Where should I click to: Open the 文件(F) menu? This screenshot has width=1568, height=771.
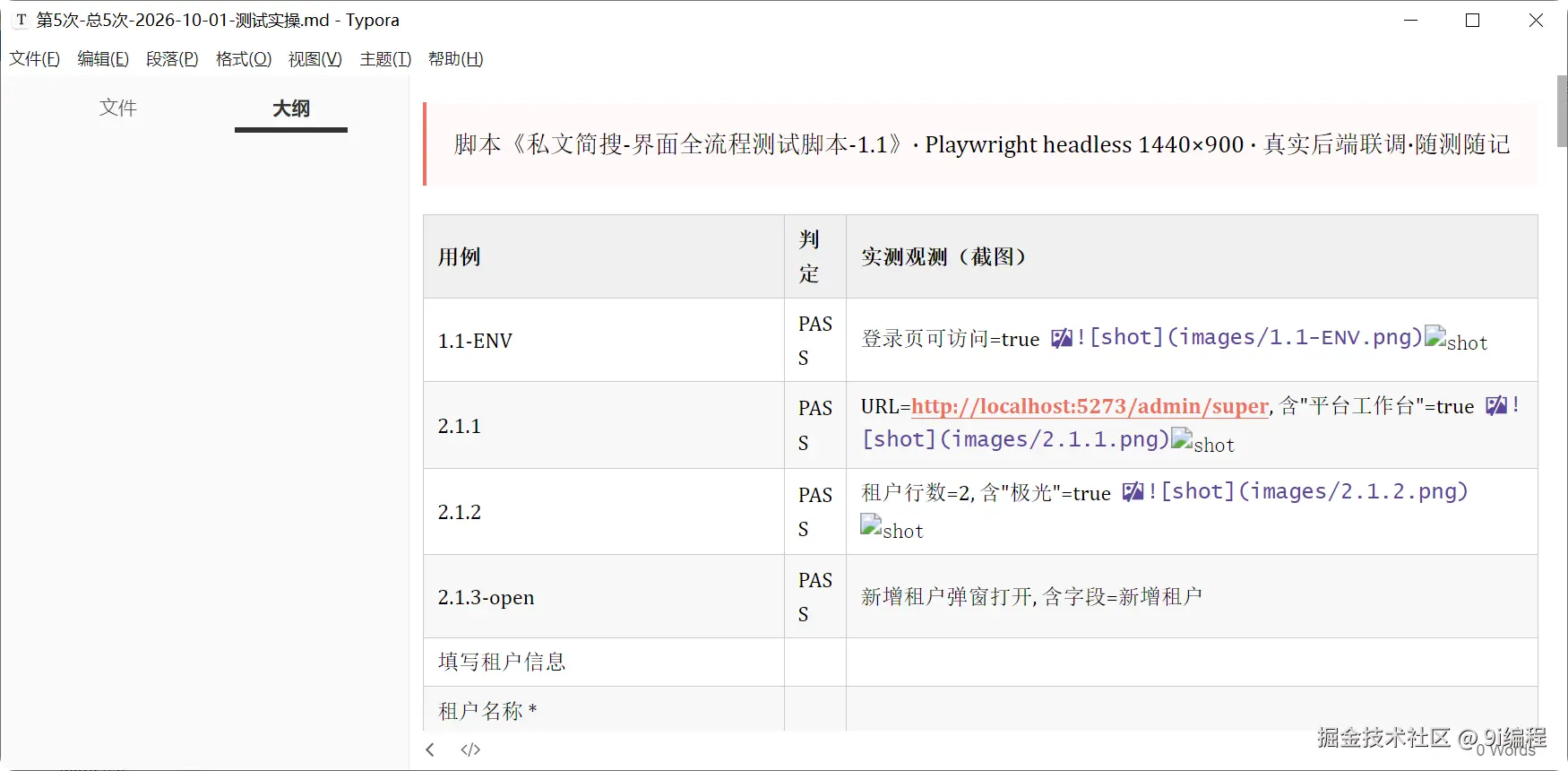pyautogui.click(x=35, y=59)
